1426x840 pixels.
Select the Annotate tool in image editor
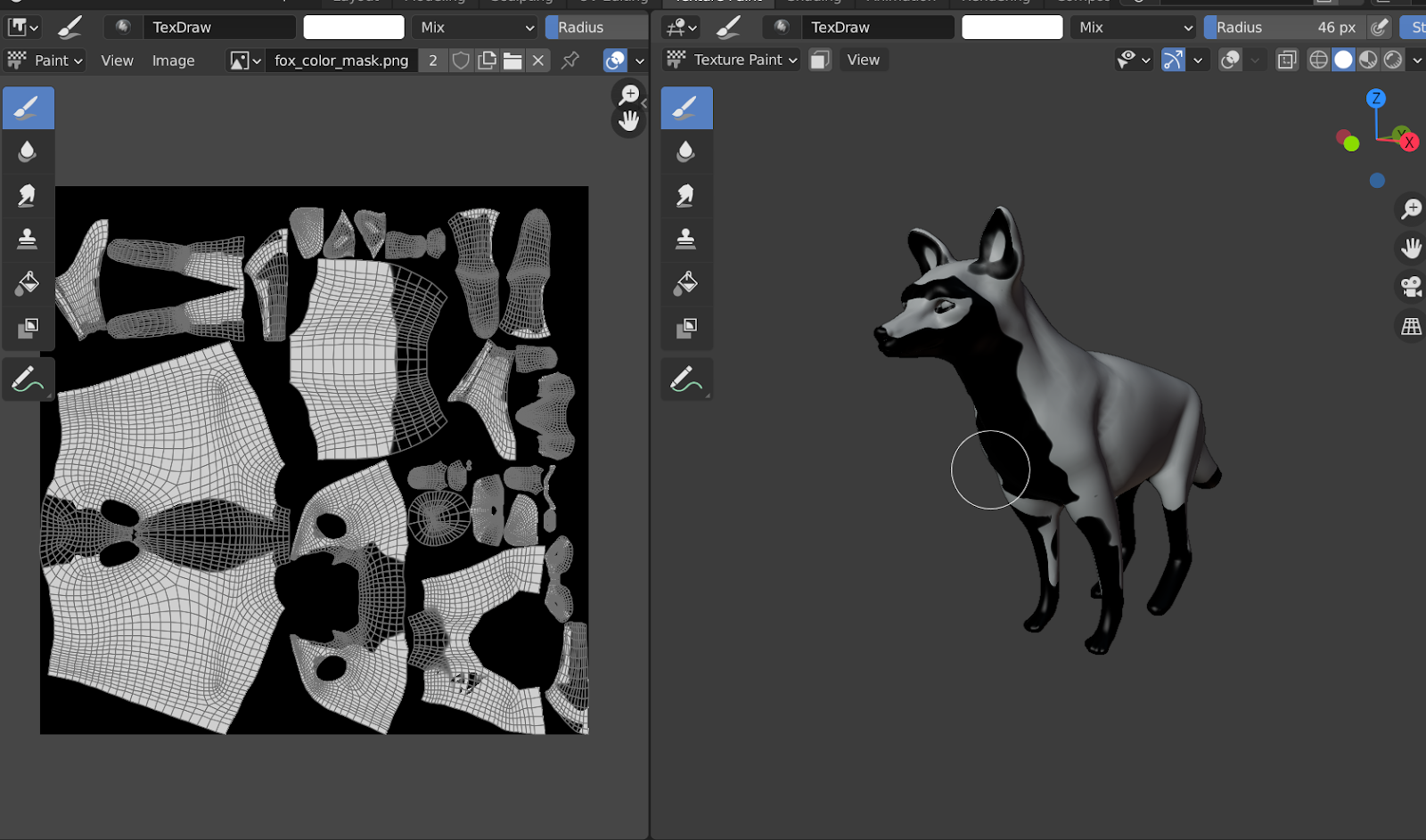(28, 379)
